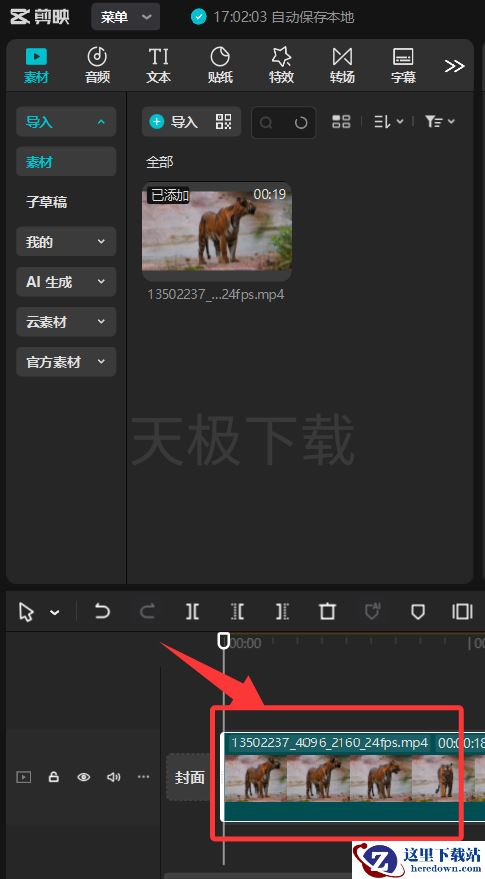Open the 文本 text tab
The width and height of the screenshot is (485, 879).
[158, 65]
